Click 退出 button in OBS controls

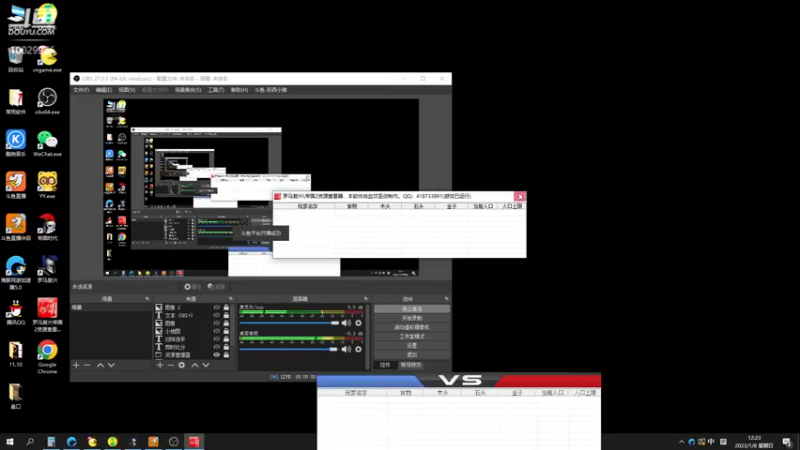(x=412, y=355)
